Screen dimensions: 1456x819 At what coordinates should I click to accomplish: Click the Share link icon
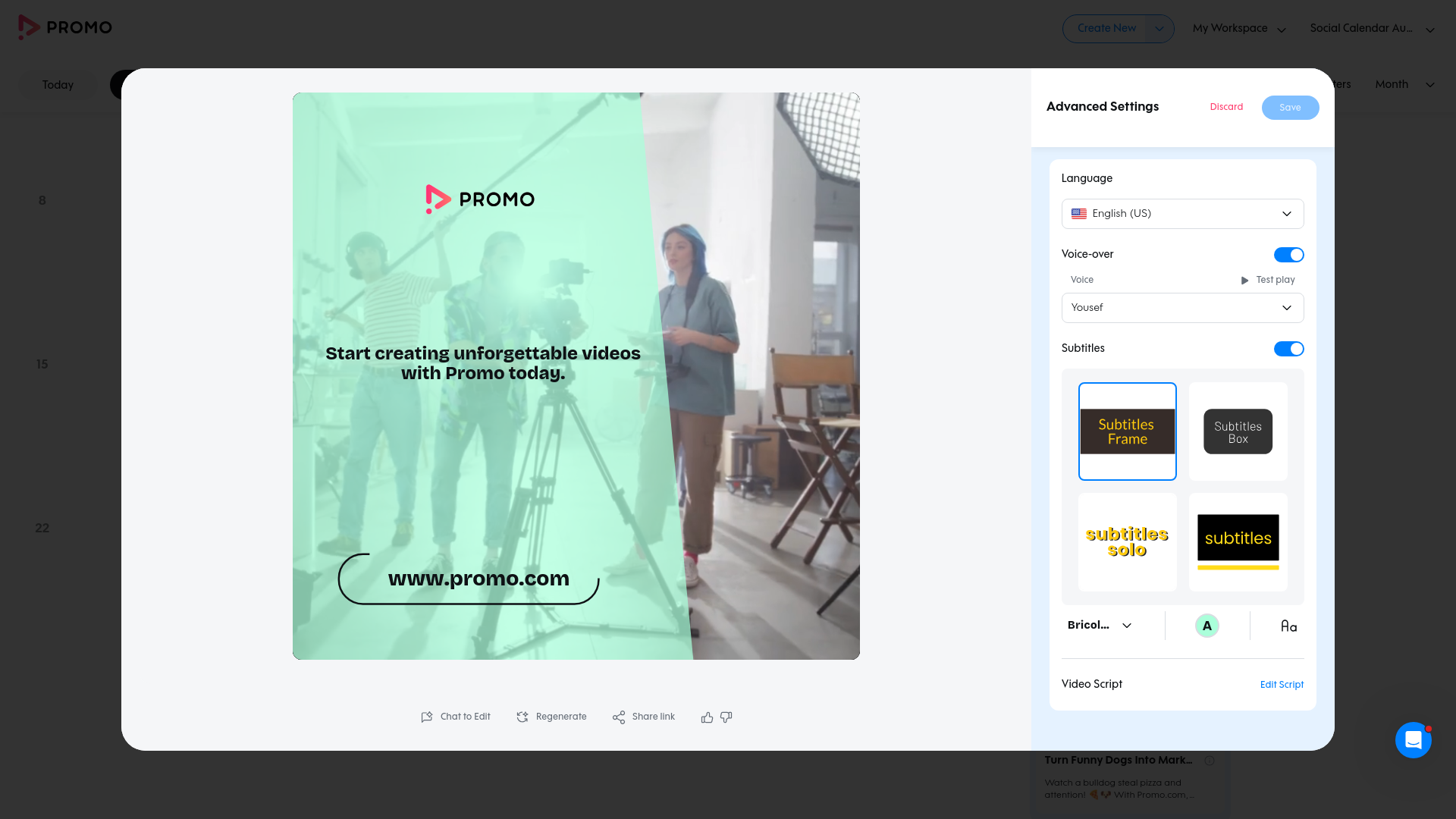(x=619, y=717)
